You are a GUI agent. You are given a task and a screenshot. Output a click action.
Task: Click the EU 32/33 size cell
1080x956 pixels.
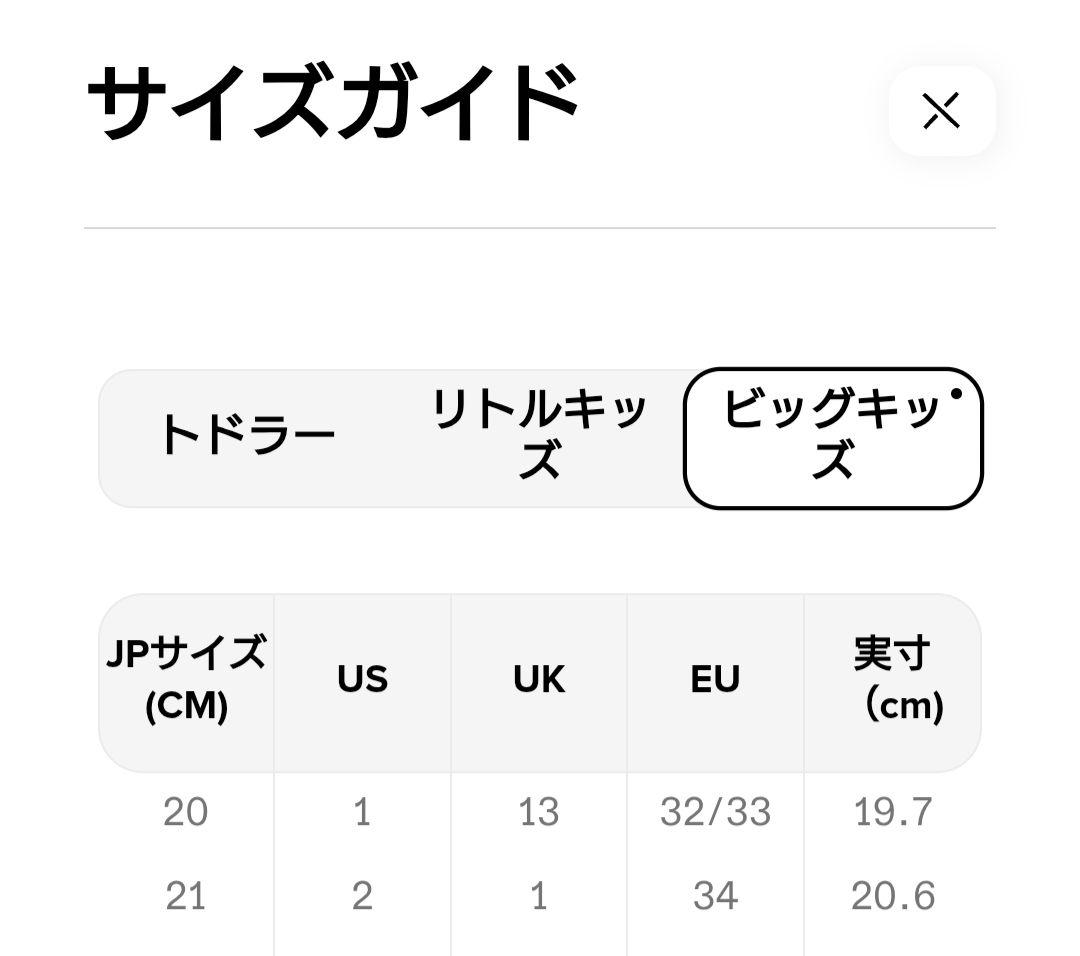coord(715,812)
